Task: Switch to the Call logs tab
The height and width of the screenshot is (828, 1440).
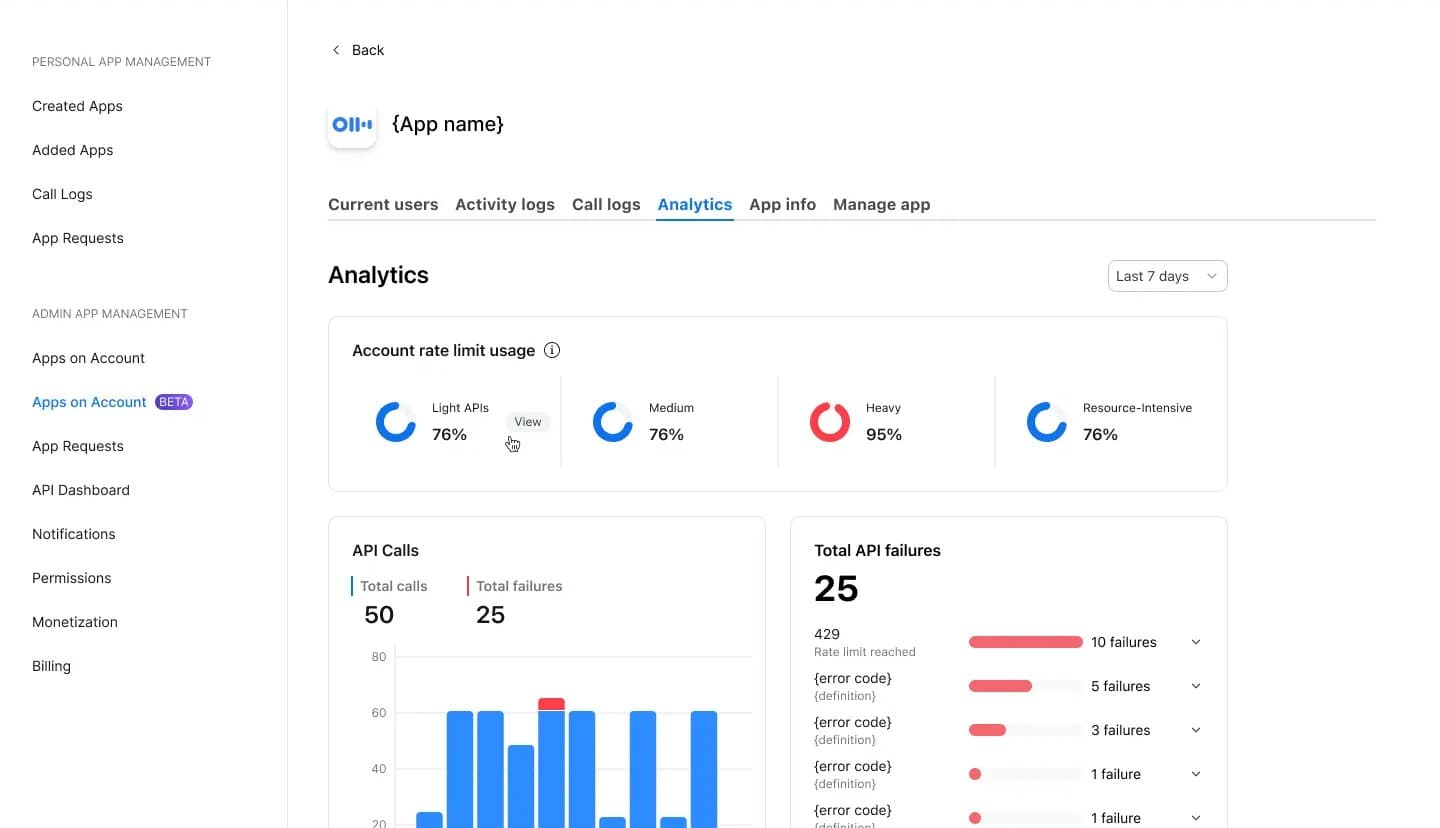Action: click(x=606, y=204)
